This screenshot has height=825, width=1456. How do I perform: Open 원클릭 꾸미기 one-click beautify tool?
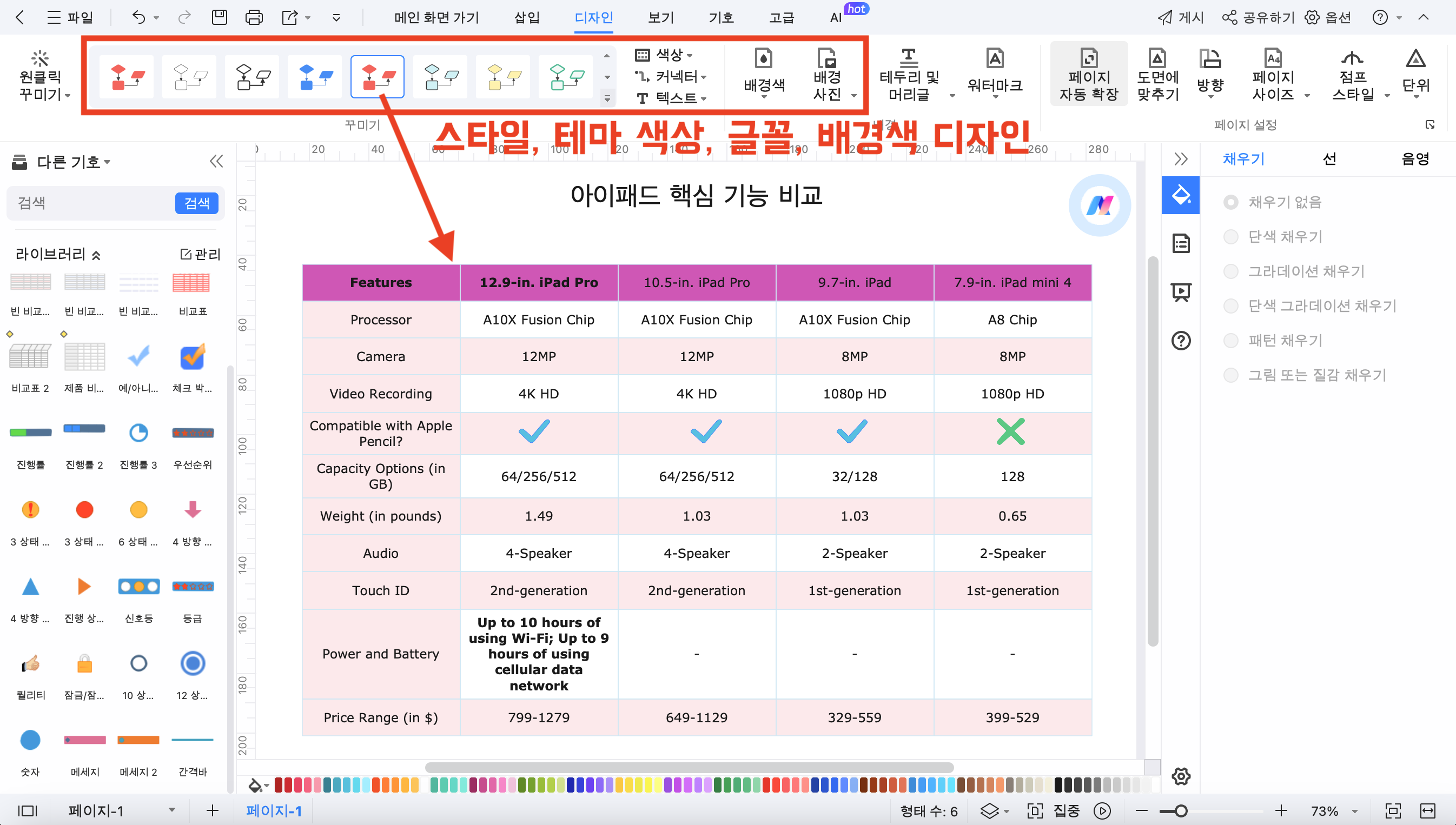43,75
